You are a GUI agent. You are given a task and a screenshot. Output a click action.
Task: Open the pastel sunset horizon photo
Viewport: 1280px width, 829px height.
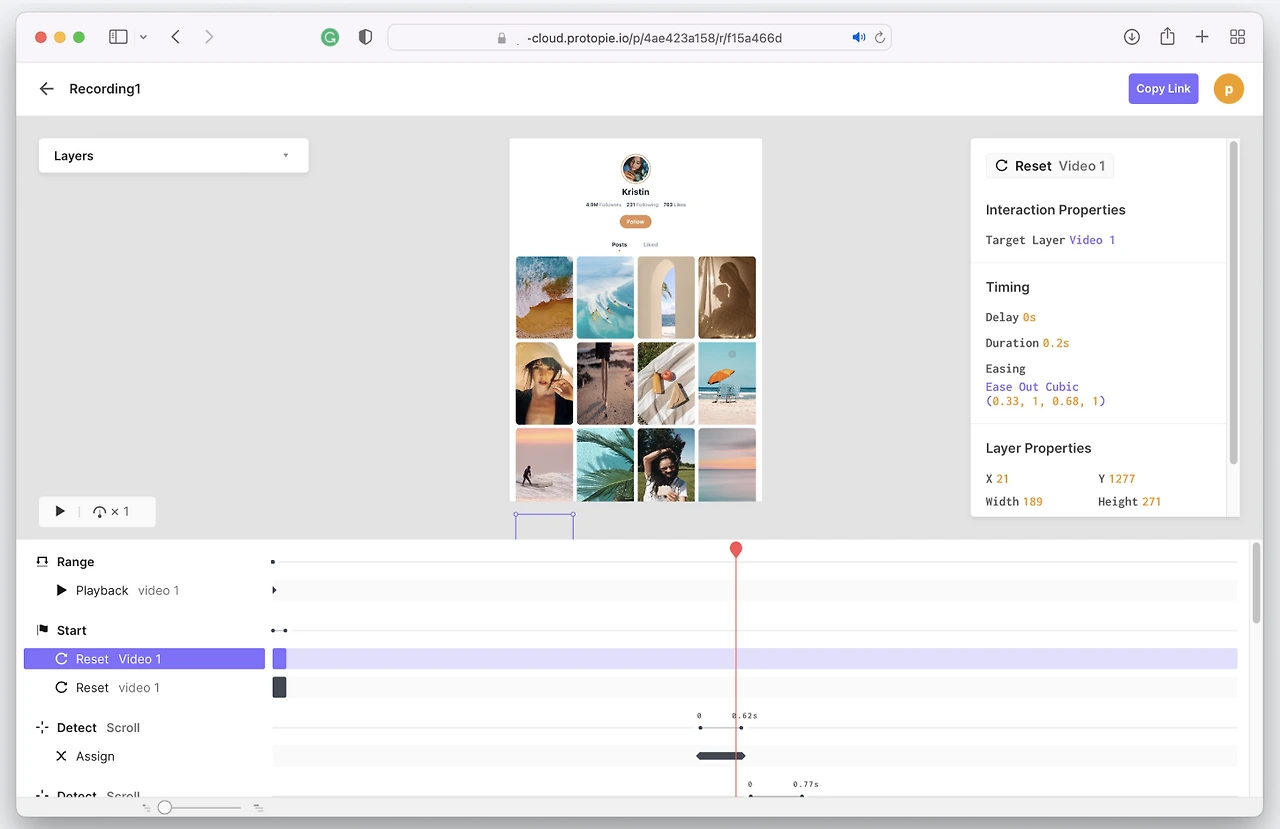[x=727, y=464]
